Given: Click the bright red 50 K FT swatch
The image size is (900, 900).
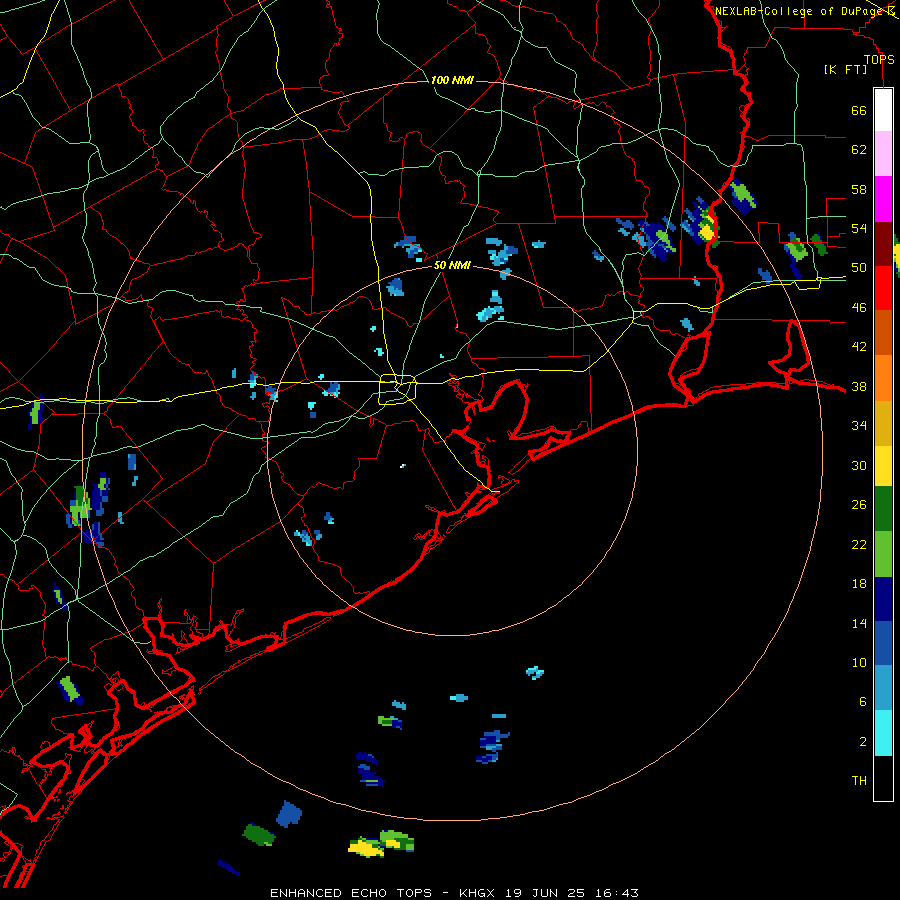Looking at the screenshot, I should point(883,288).
